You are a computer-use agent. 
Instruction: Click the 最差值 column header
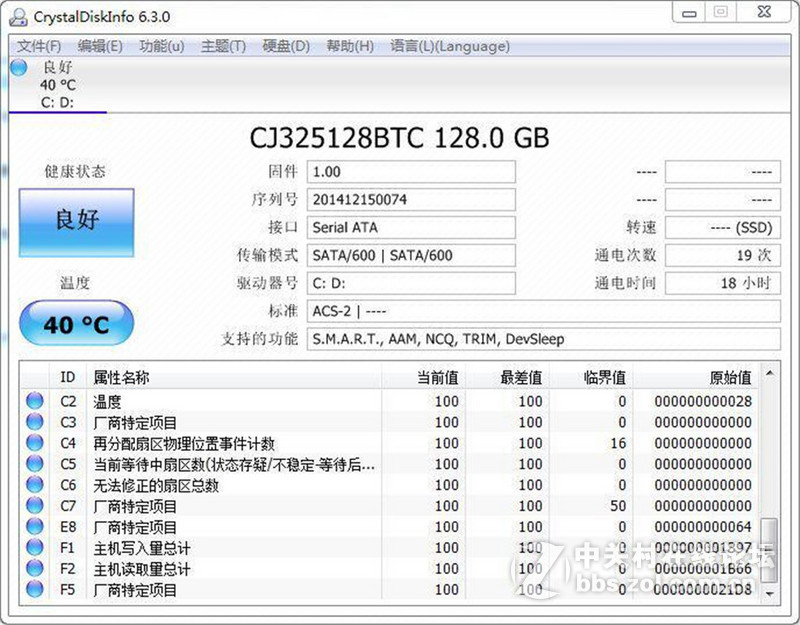coord(507,377)
